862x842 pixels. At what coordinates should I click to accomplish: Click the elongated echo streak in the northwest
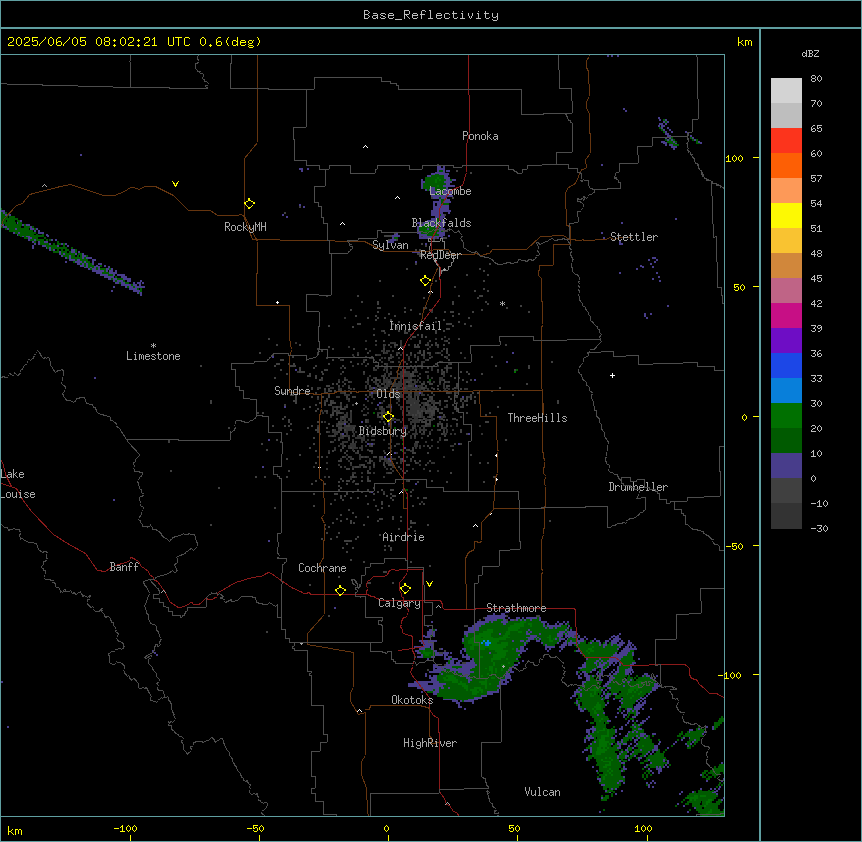tap(71, 252)
